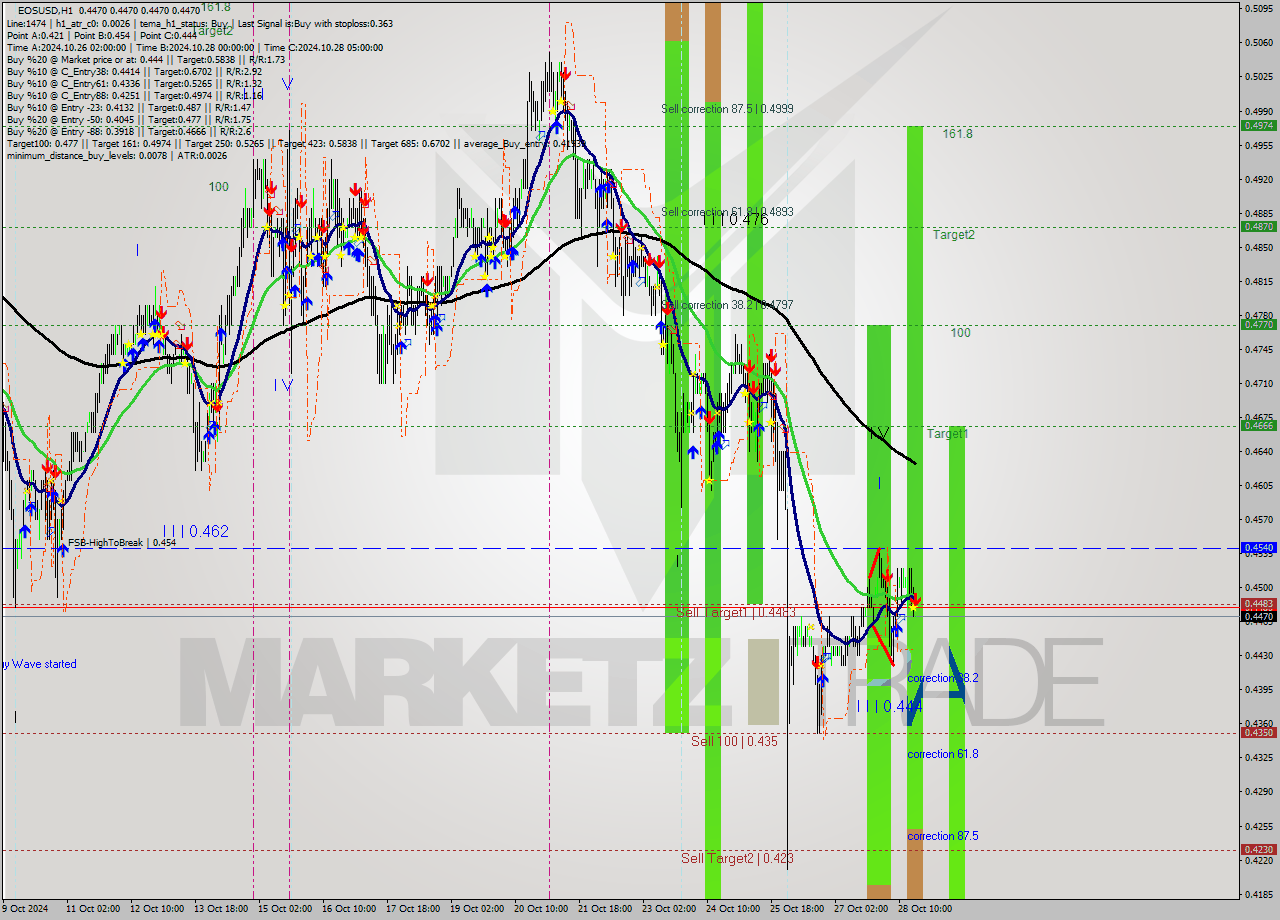
Task: Click the black 0.4470 current price tag
Action: (x=1257, y=617)
